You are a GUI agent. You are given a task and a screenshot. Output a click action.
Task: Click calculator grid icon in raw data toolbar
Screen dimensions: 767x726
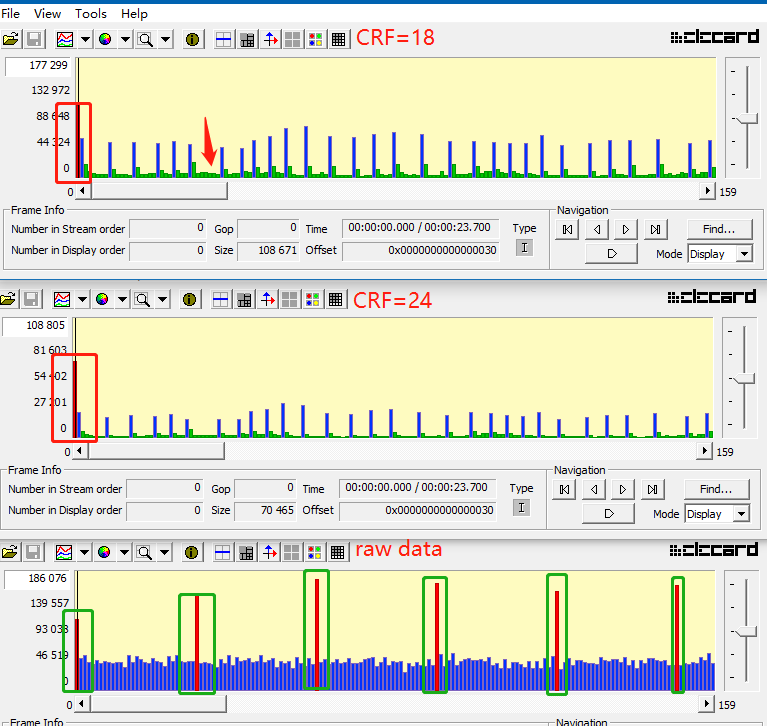247,552
